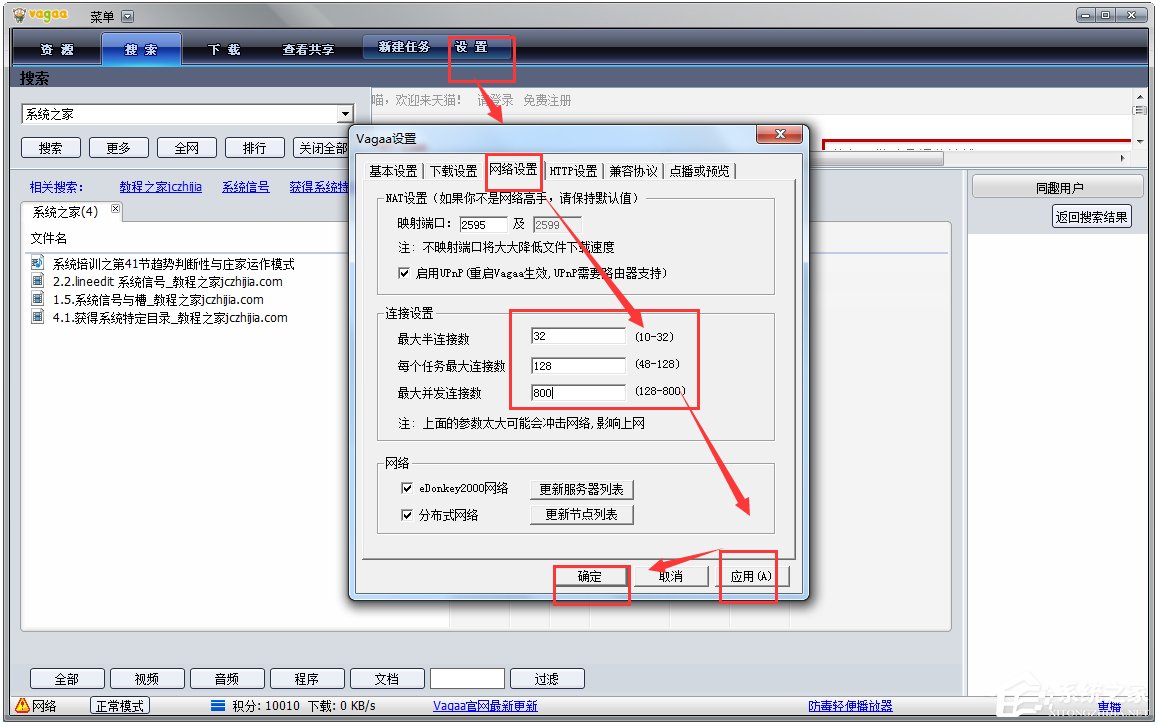Toggle 启用UPnP checkbox
The height and width of the screenshot is (726, 1158).
pos(404,273)
